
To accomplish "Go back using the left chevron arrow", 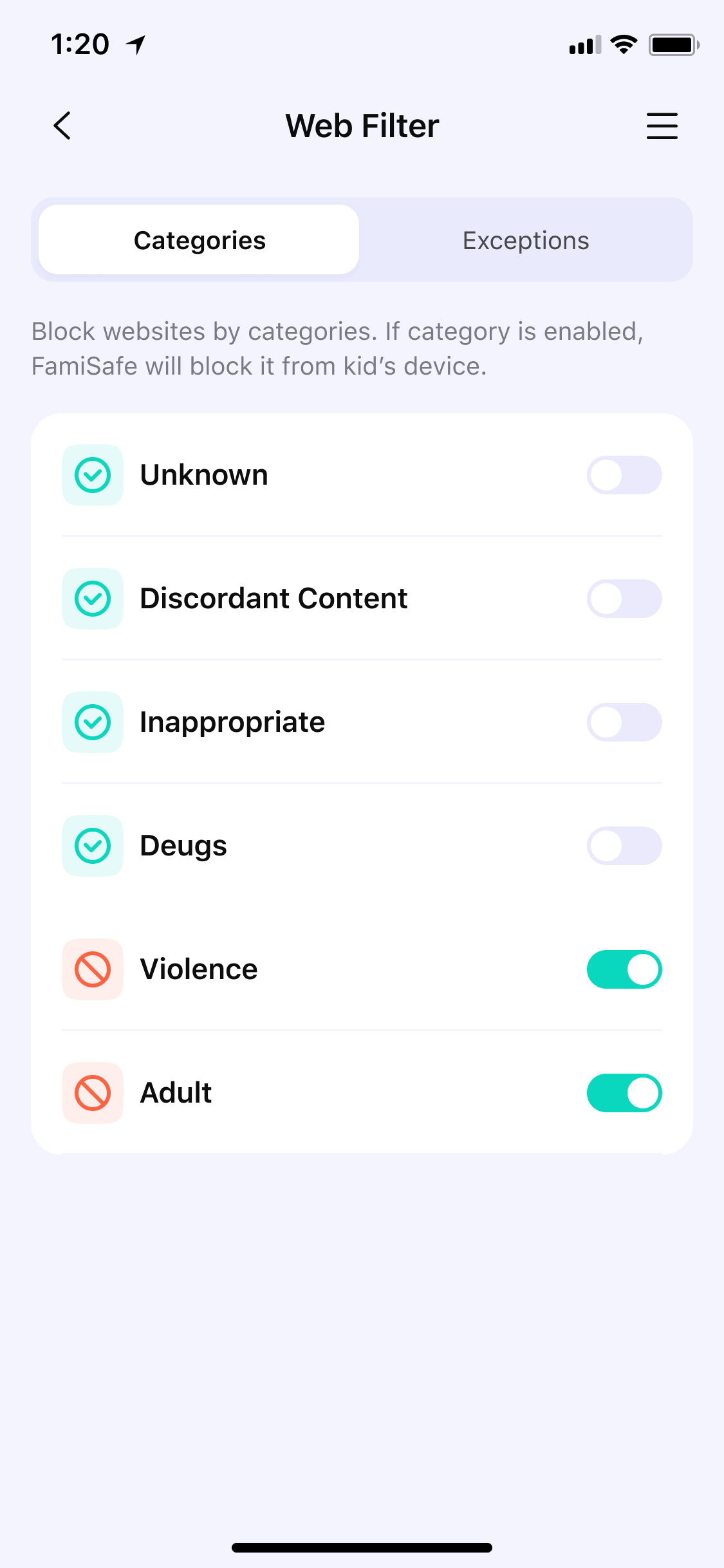I will coord(62,126).
